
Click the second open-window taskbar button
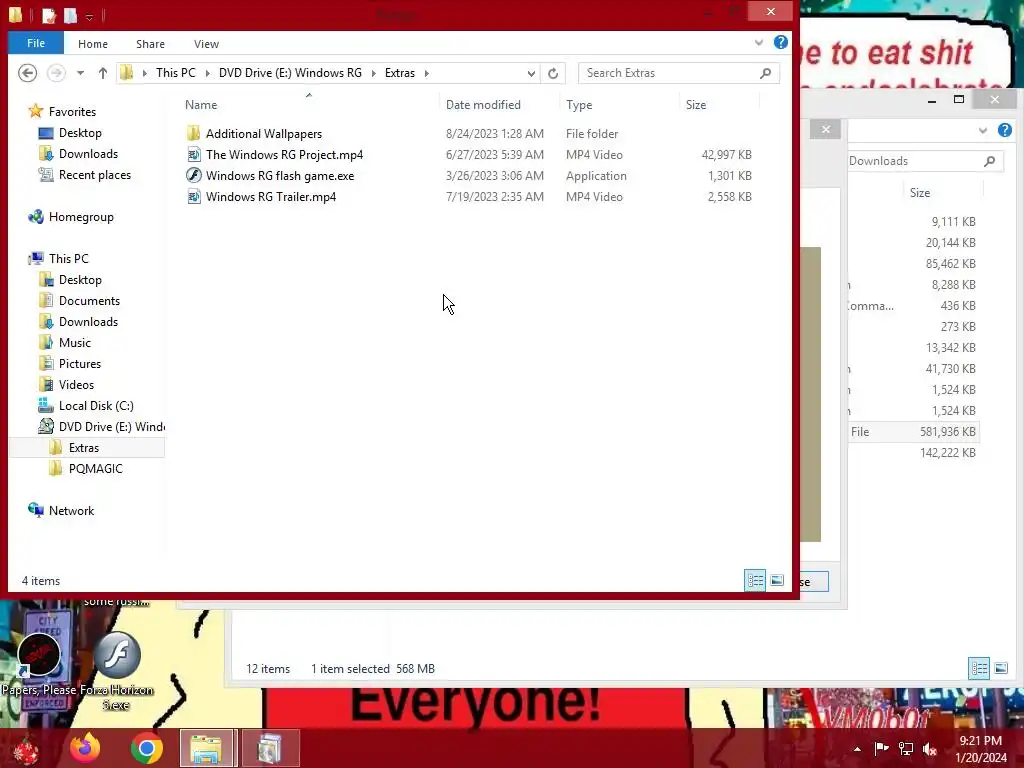[x=270, y=748]
